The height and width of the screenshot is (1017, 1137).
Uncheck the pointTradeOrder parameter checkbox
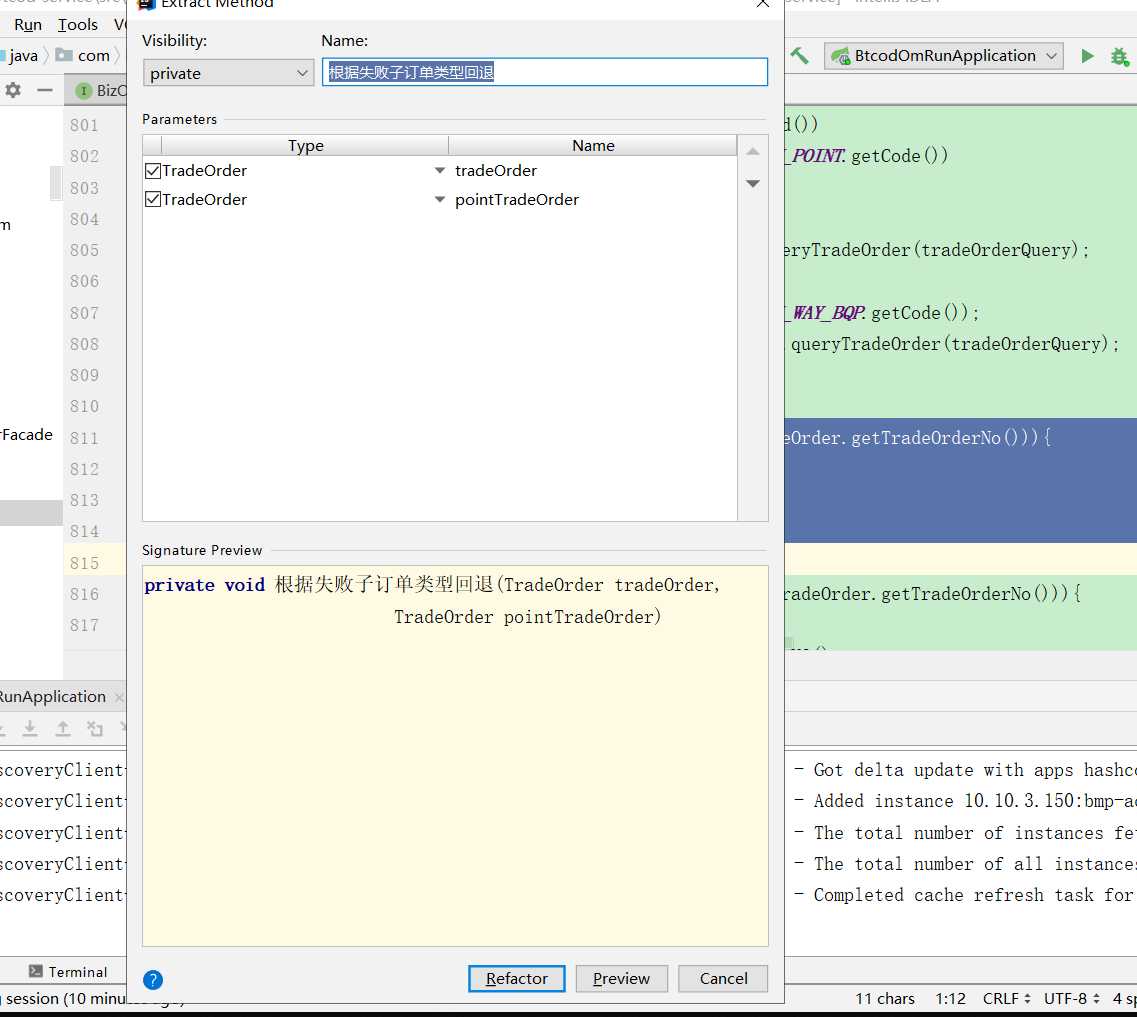pos(152,199)
